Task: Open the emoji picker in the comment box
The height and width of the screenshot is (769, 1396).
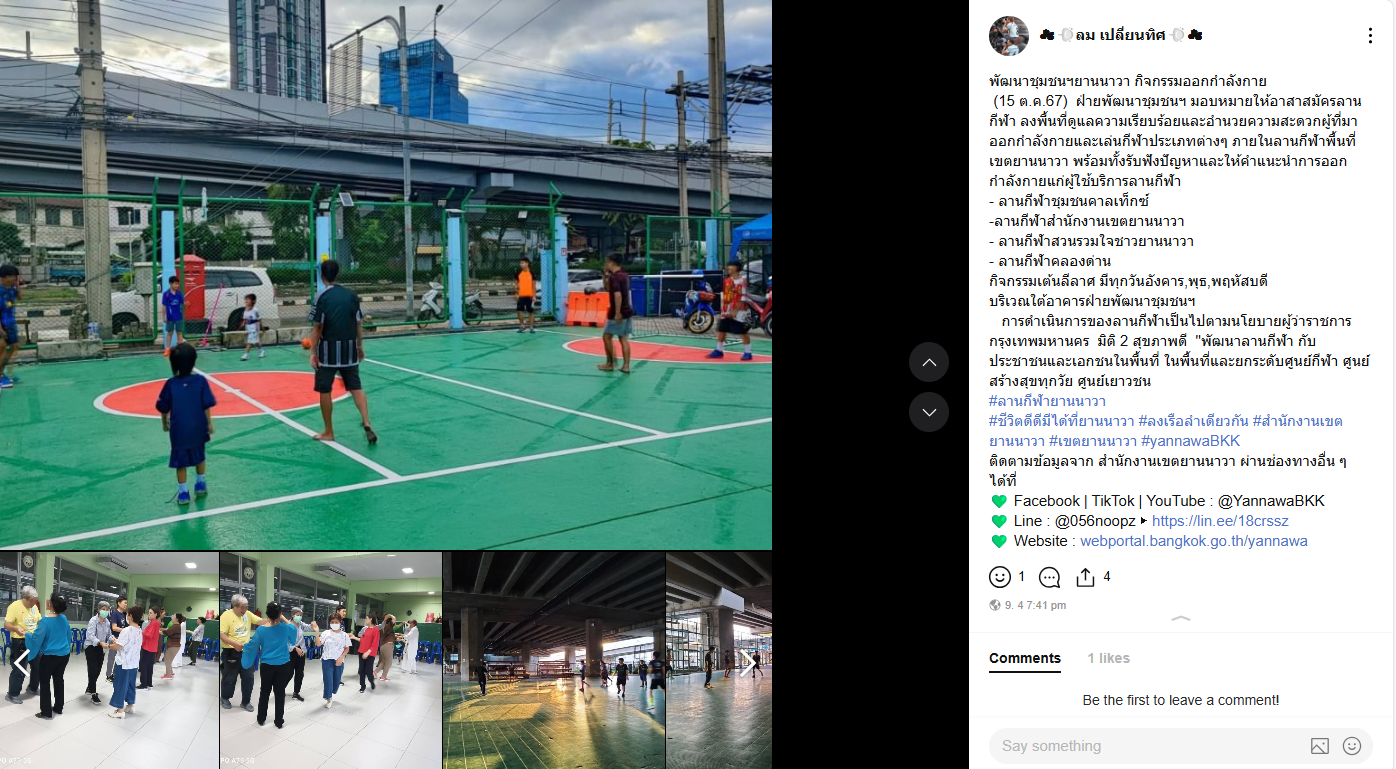Action: [1352, 746]
